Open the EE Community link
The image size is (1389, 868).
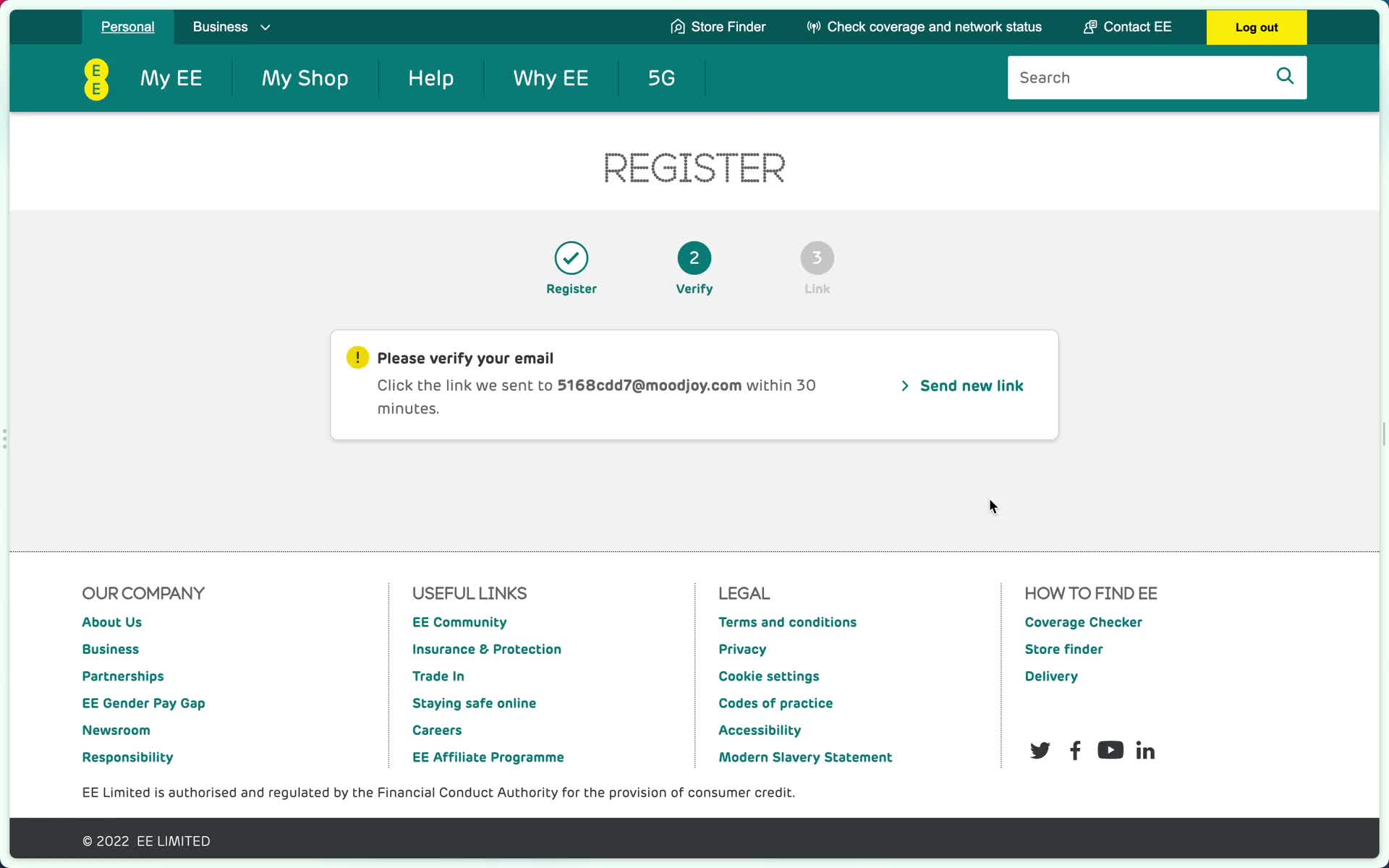tap(459, 622)
